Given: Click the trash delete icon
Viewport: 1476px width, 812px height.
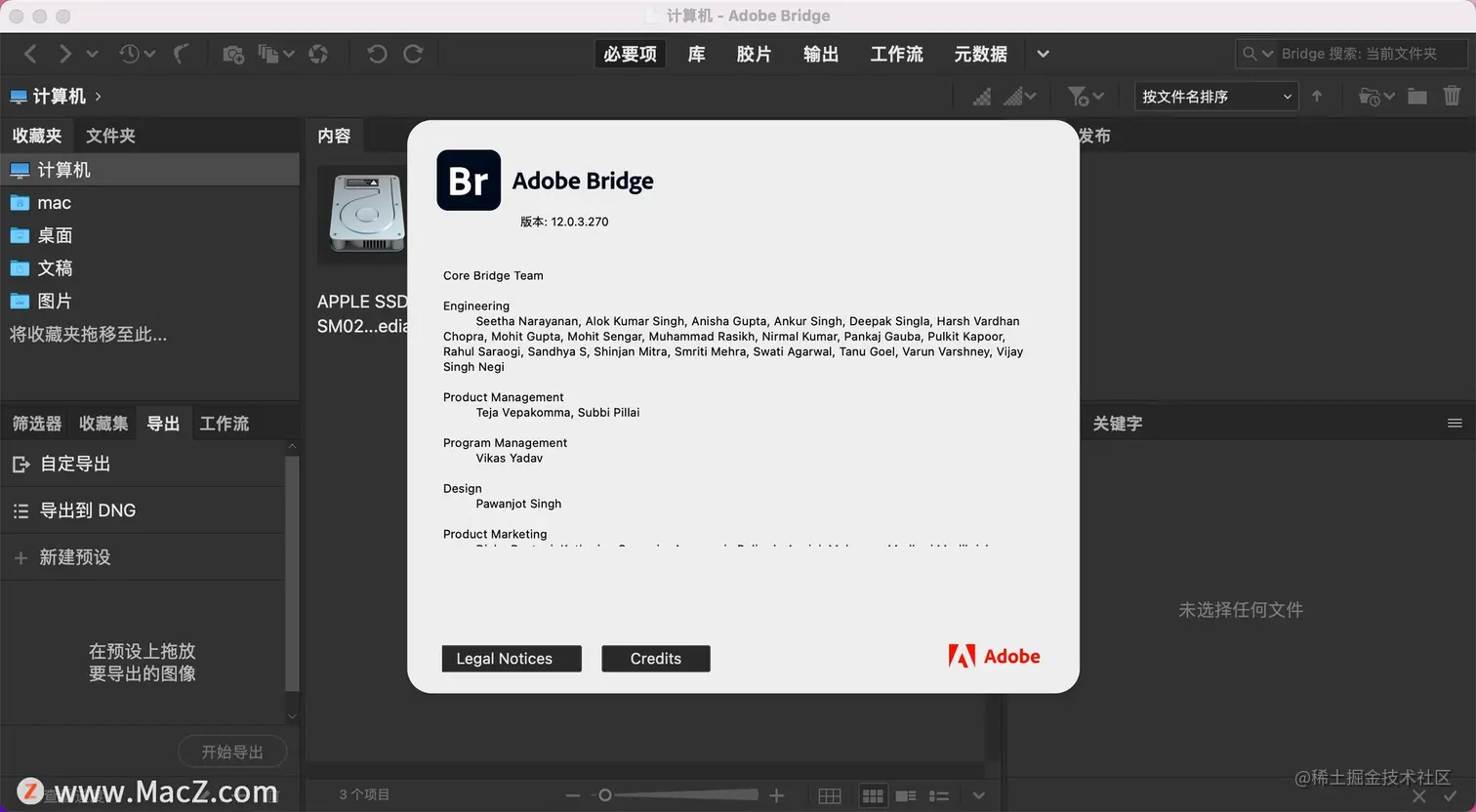Looking at the screenshot, I should [x=1452, y=96].
